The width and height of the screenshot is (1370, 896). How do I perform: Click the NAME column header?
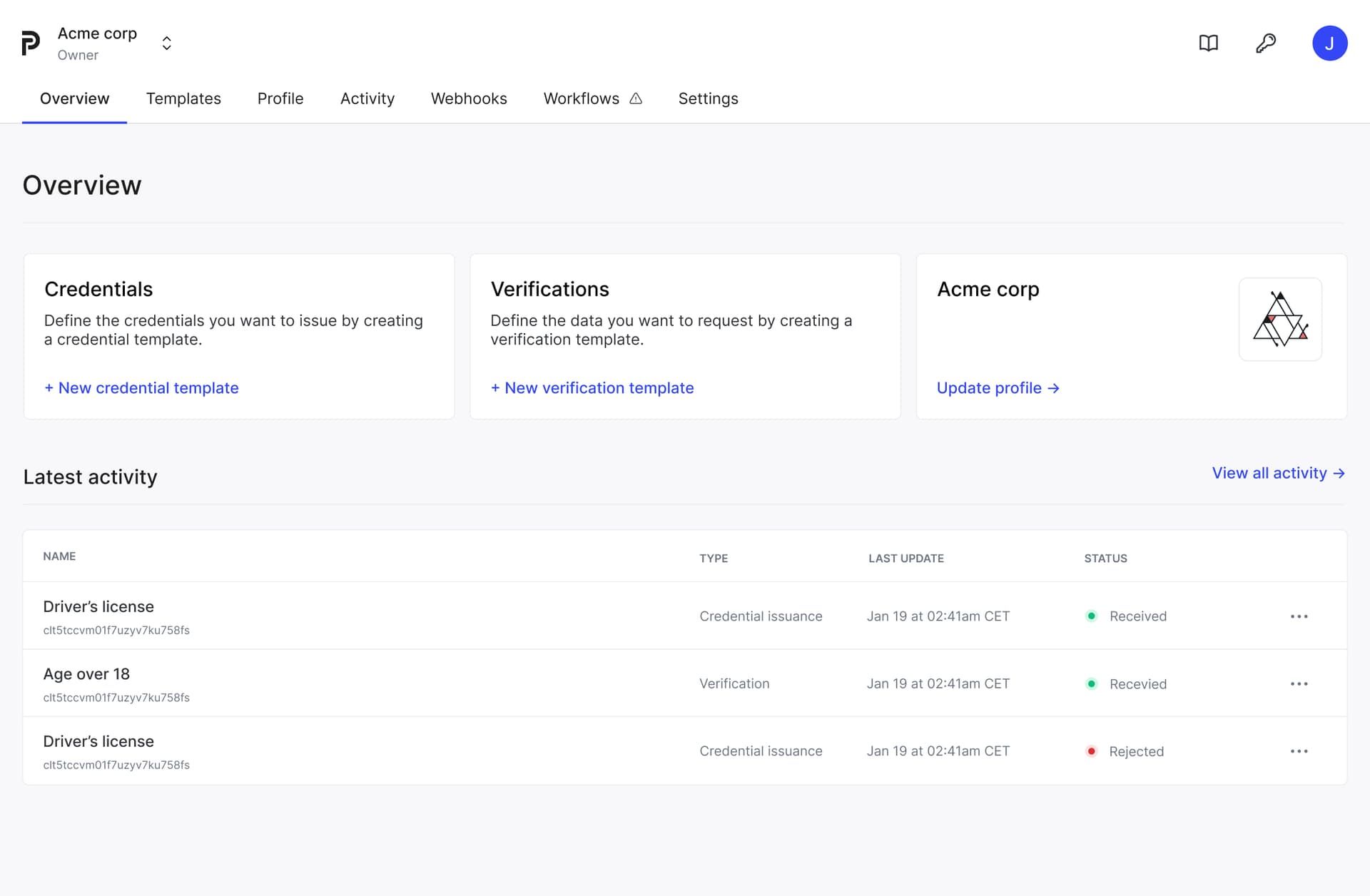click(x=59, y=556)
